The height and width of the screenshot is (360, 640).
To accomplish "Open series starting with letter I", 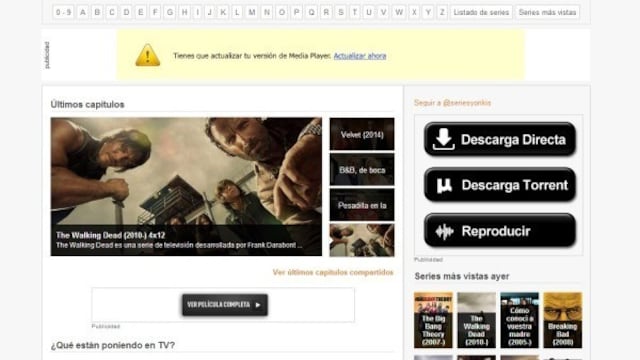I will [198, 12].
